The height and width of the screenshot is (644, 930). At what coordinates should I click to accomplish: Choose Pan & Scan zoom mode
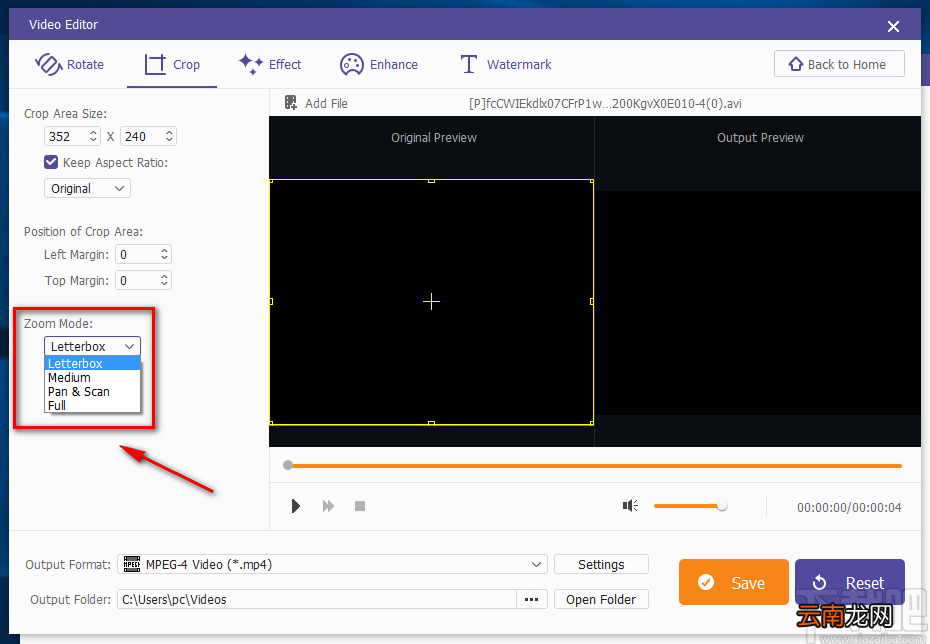pos(93,392)
